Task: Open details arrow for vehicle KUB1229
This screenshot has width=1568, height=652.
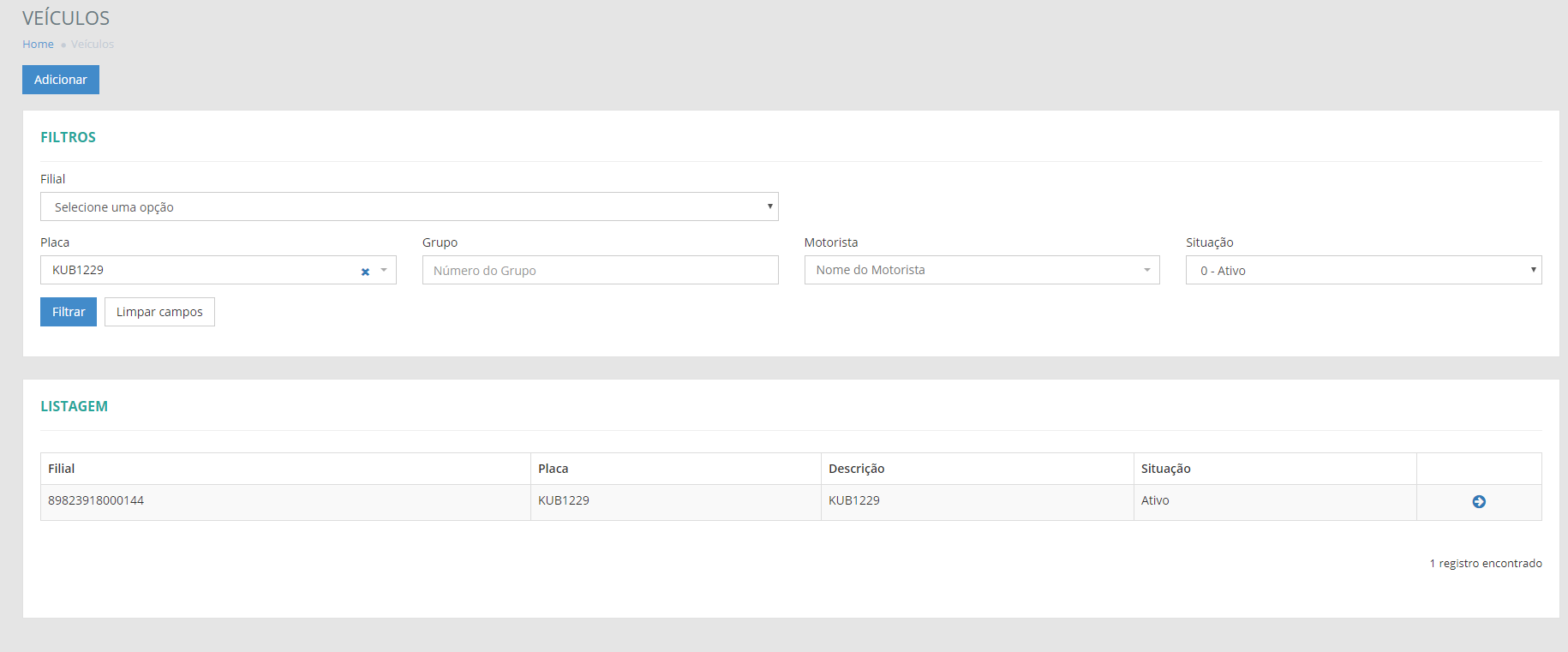Action: (x=1478, y=502)
